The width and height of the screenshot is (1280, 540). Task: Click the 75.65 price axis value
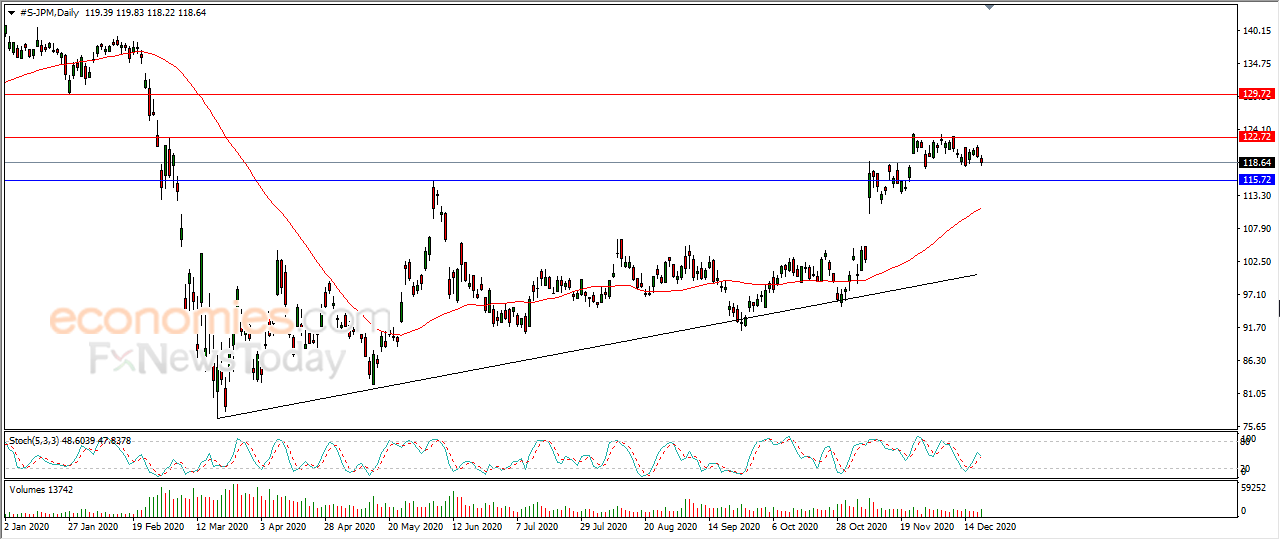pyautogui.click(x=1257, y=426)
